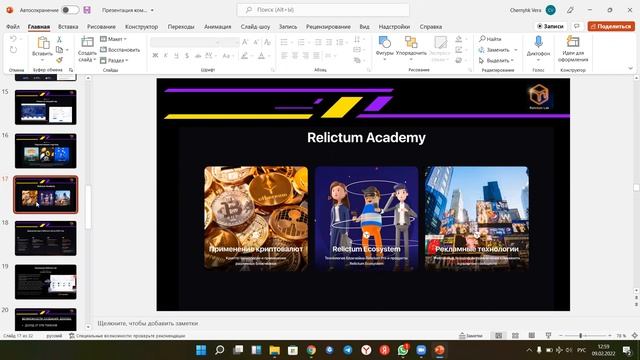This screenshot has height=360, width=640.
Task: Select slide 18 thumbnail
Action: tap(46, 238)
